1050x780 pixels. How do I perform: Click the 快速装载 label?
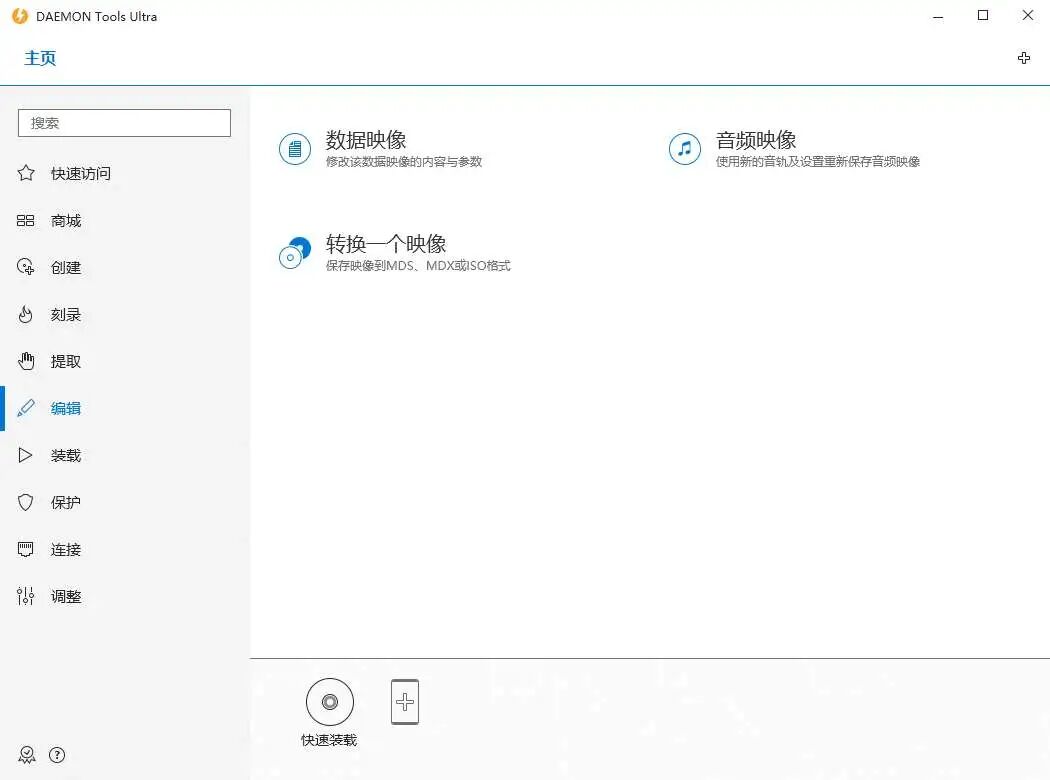click(x=329, y=740)
